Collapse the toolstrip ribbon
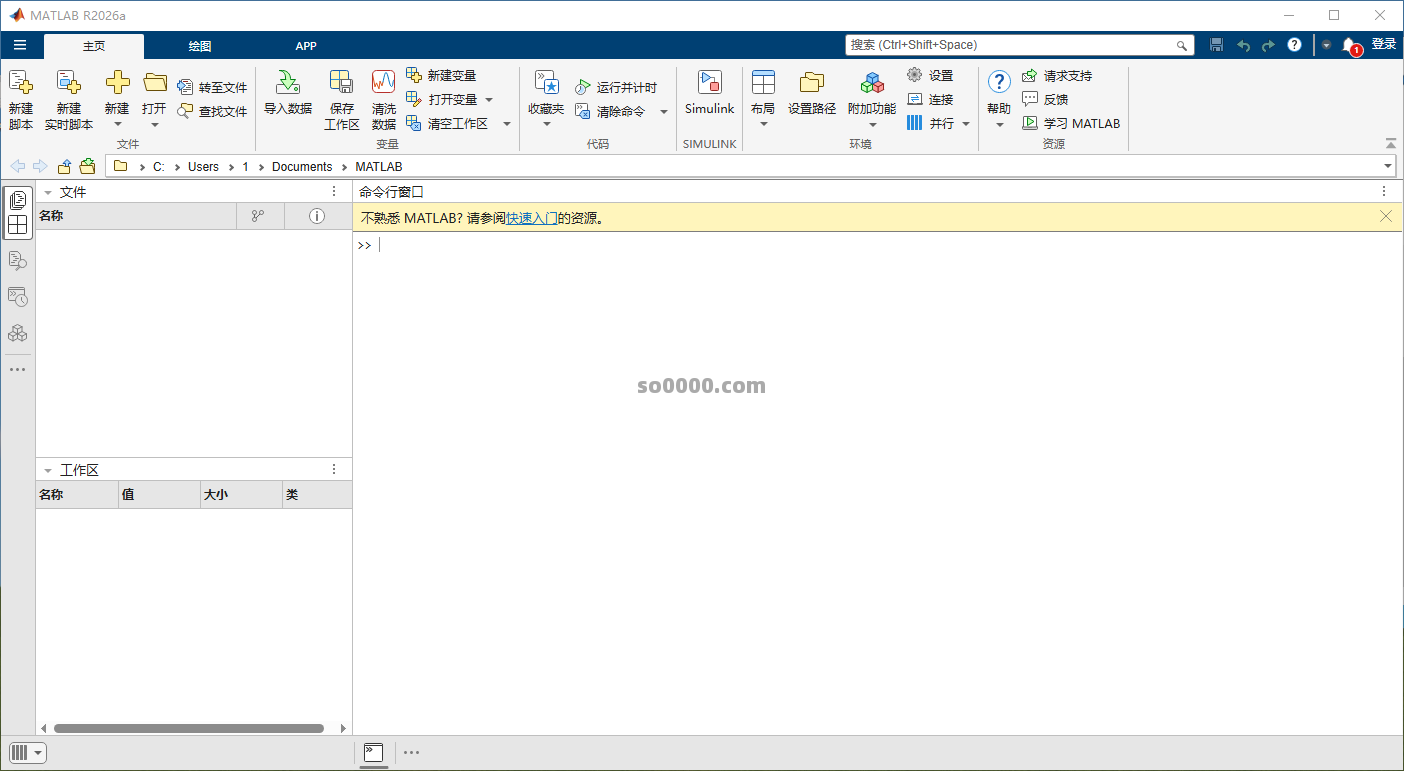 coord(1390,144)
